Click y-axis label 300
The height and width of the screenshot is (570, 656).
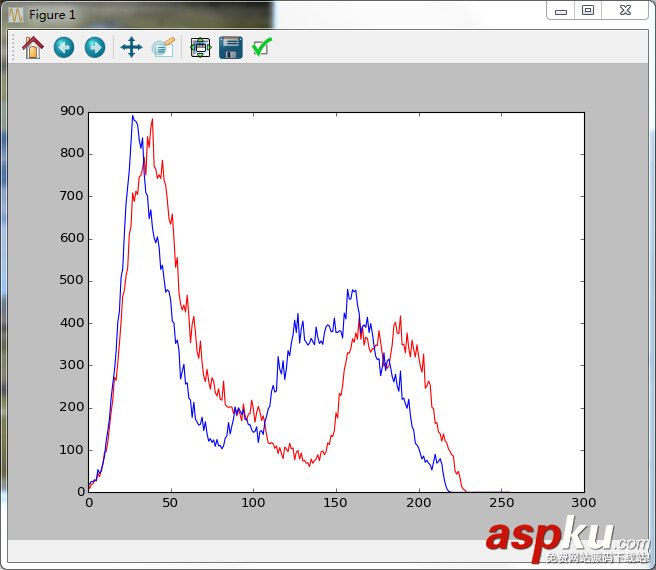(x=72, y=365)
